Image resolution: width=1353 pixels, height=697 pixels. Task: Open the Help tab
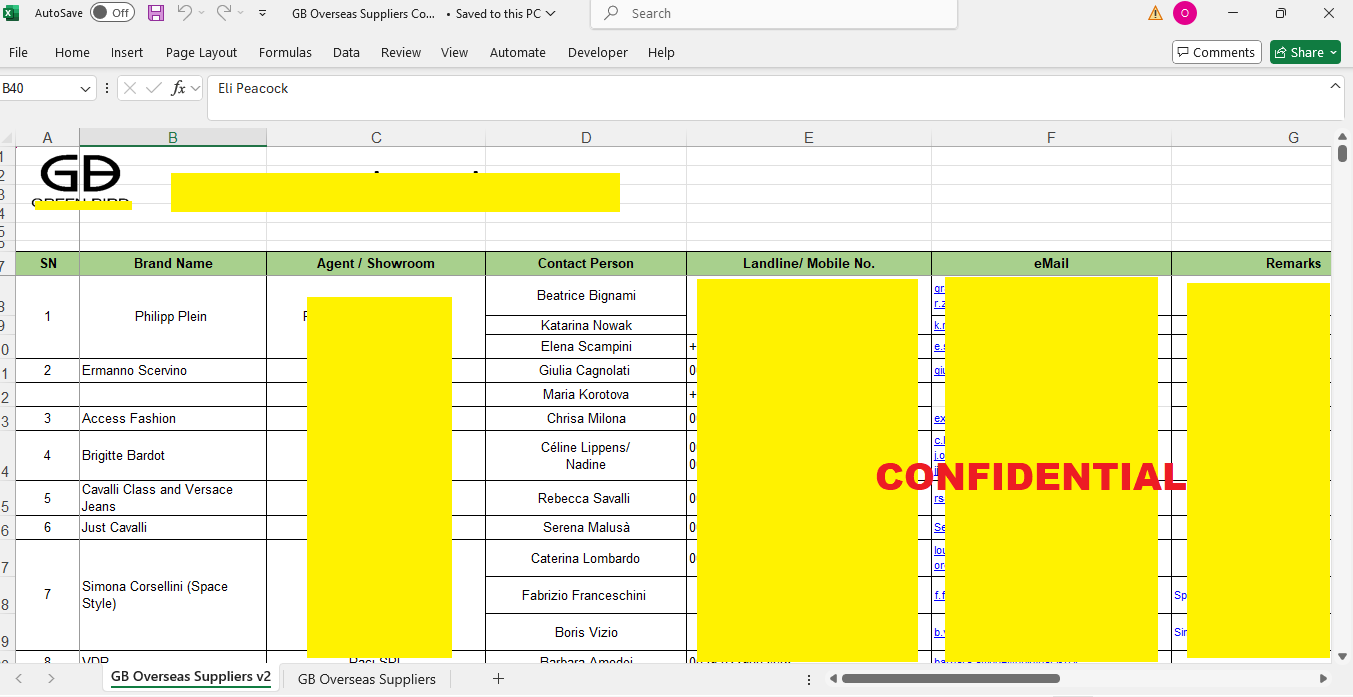click(x=661, y=52)
